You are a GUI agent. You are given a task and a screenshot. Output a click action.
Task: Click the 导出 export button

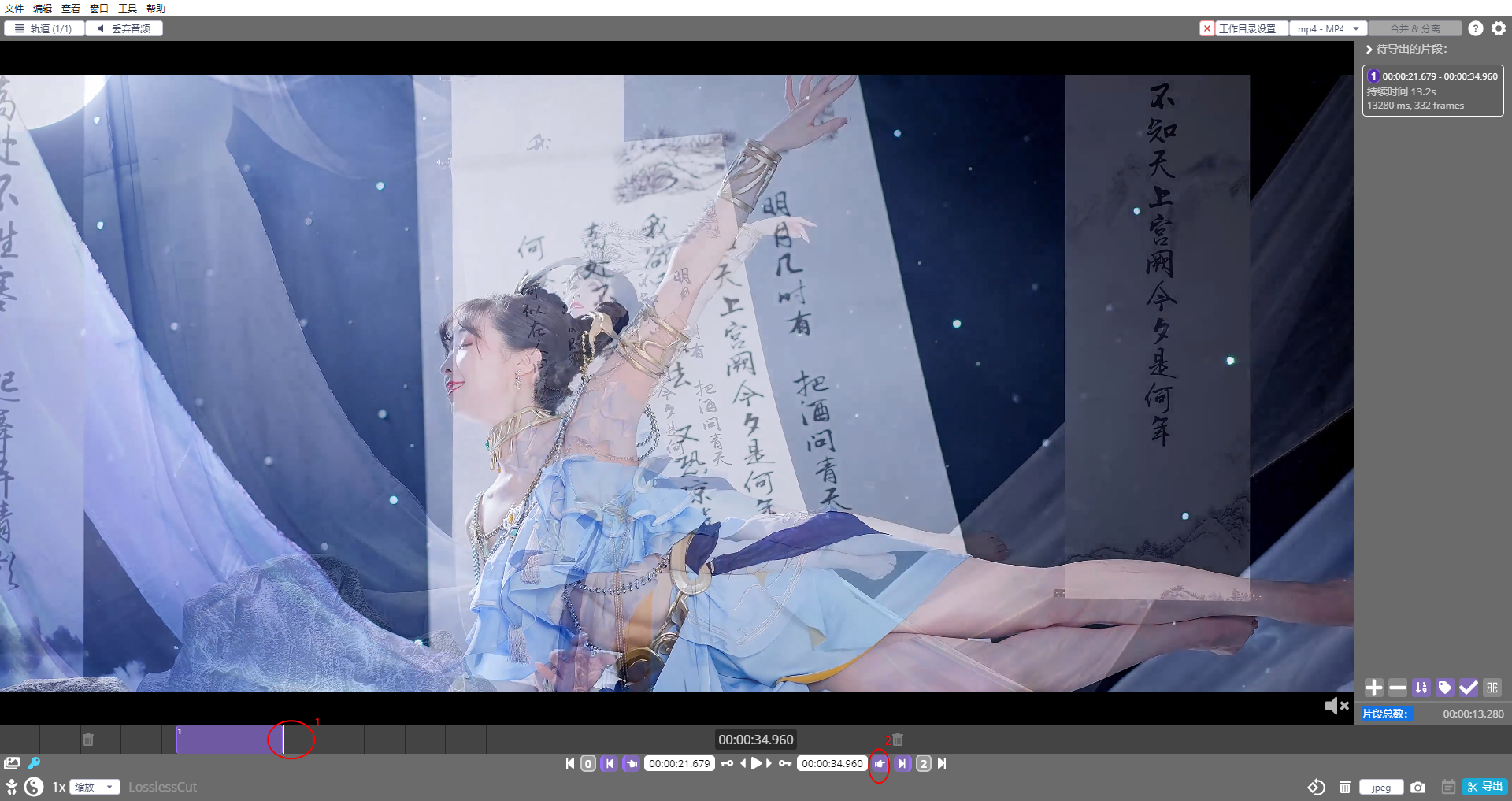pos(1484,787)
